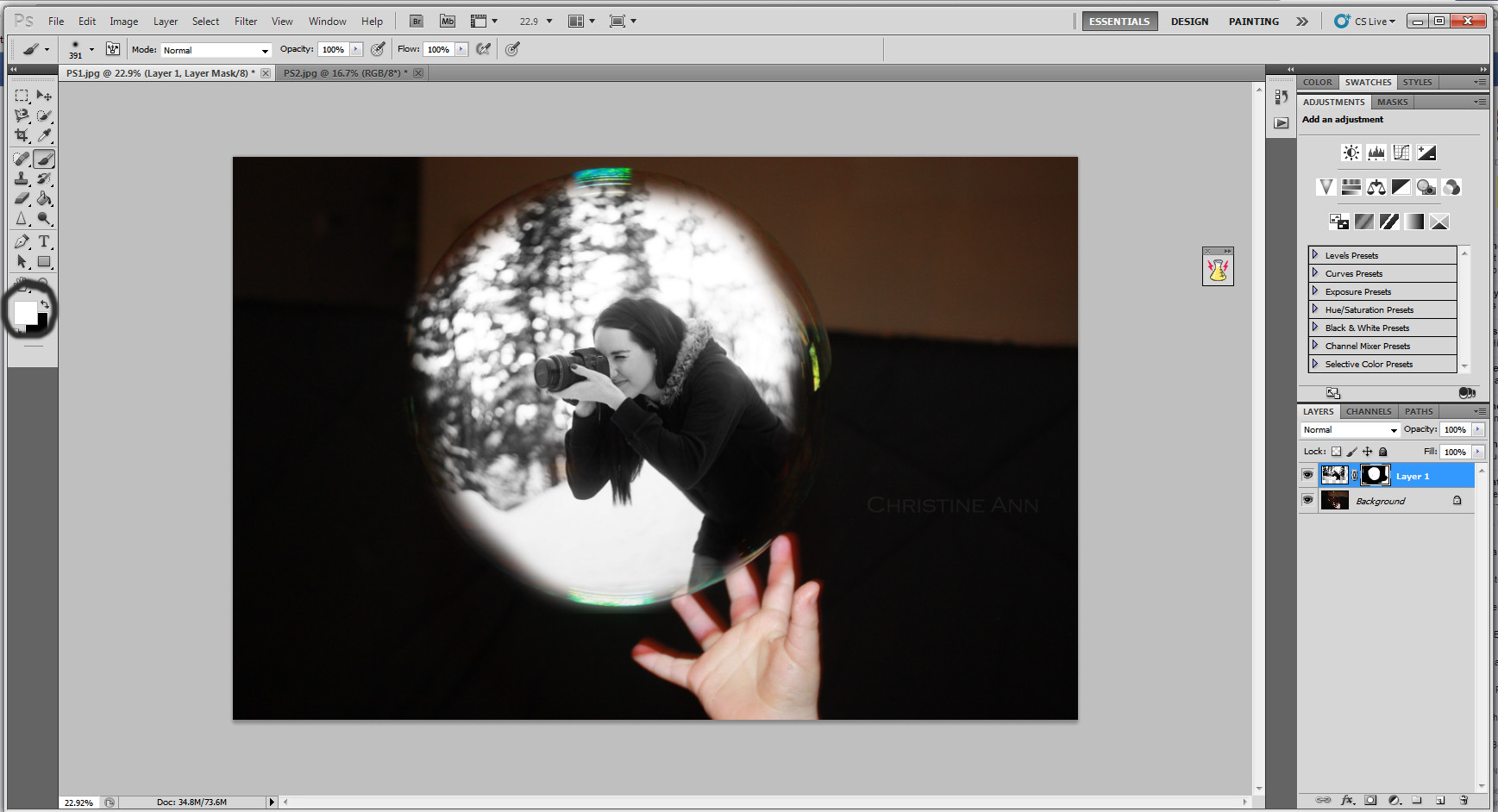Toggle lock image pixels

[1351, 451]
